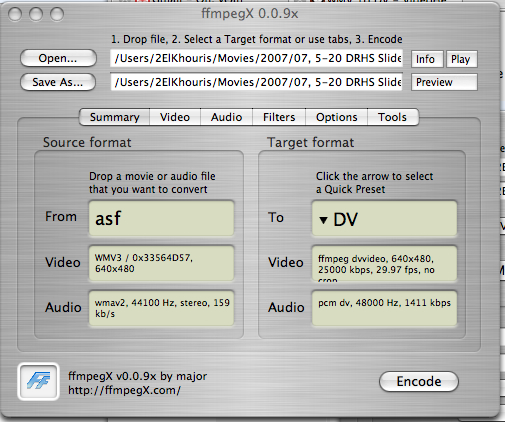The height and width of the screenshot is (422, 505).
Task: Click the Preview button
Action: pos(444,82)
